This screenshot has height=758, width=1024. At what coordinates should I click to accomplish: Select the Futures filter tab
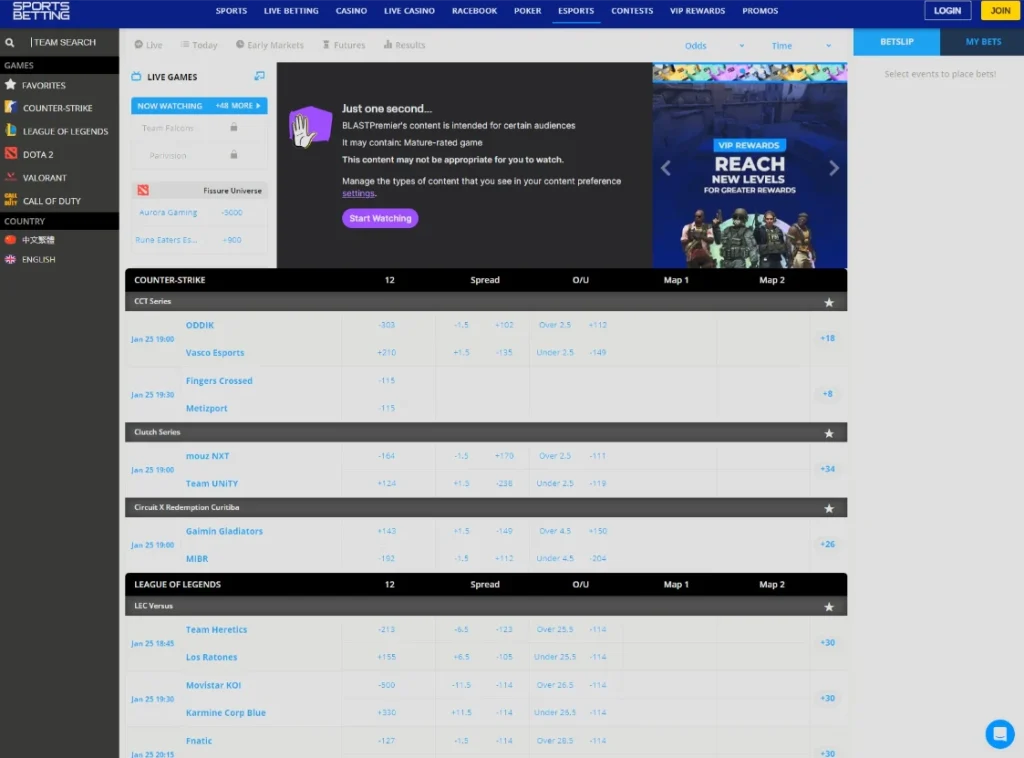[344, 45]
